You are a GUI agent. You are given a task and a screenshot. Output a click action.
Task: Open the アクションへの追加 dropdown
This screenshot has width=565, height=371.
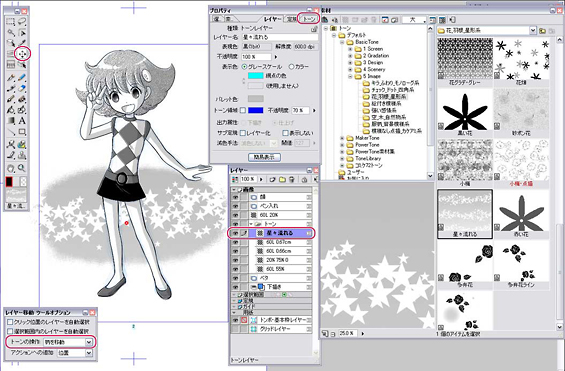click(x=89, y=353)
